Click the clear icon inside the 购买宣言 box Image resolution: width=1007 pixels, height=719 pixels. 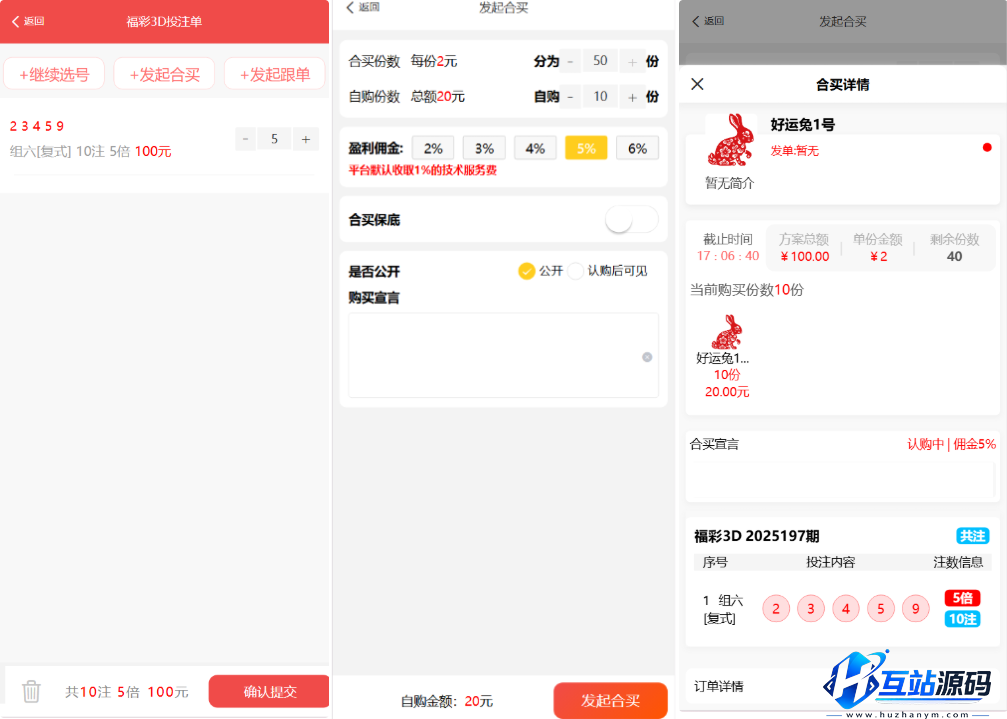646,356
